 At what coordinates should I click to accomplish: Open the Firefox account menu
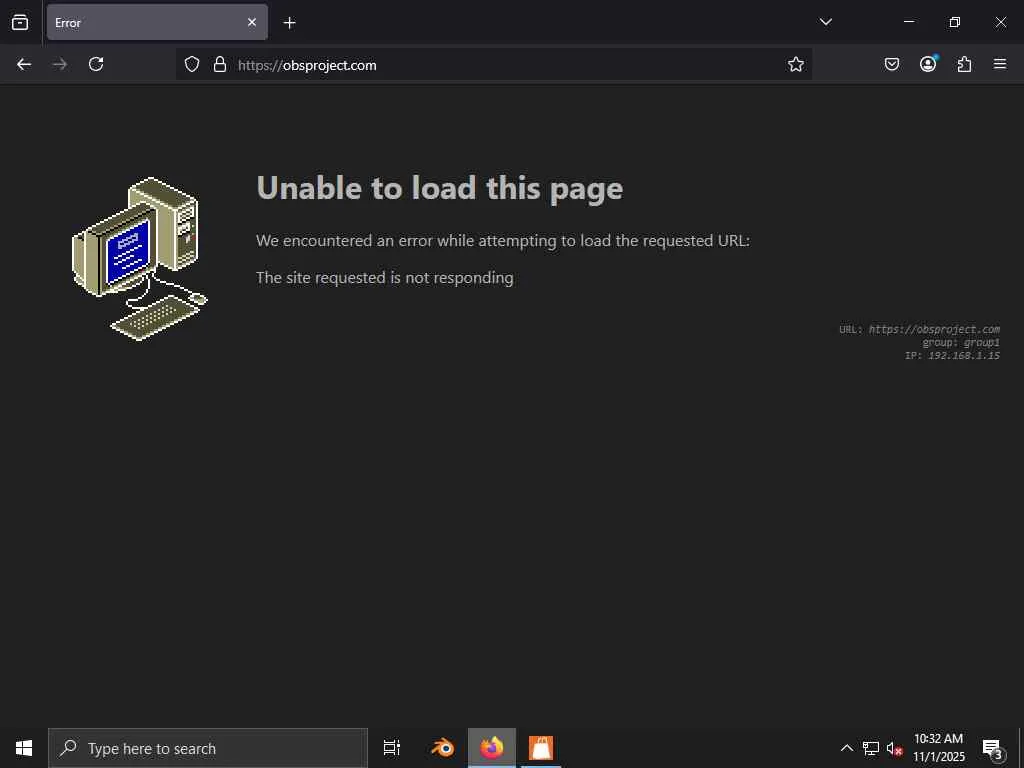[x=928, y=64]
